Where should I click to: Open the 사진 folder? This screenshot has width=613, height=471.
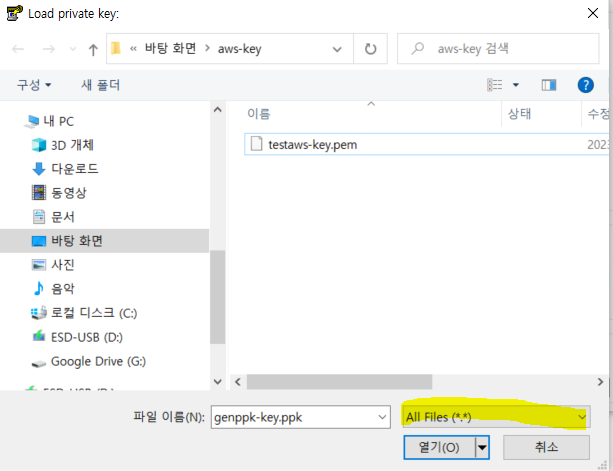tap(53, 265)
